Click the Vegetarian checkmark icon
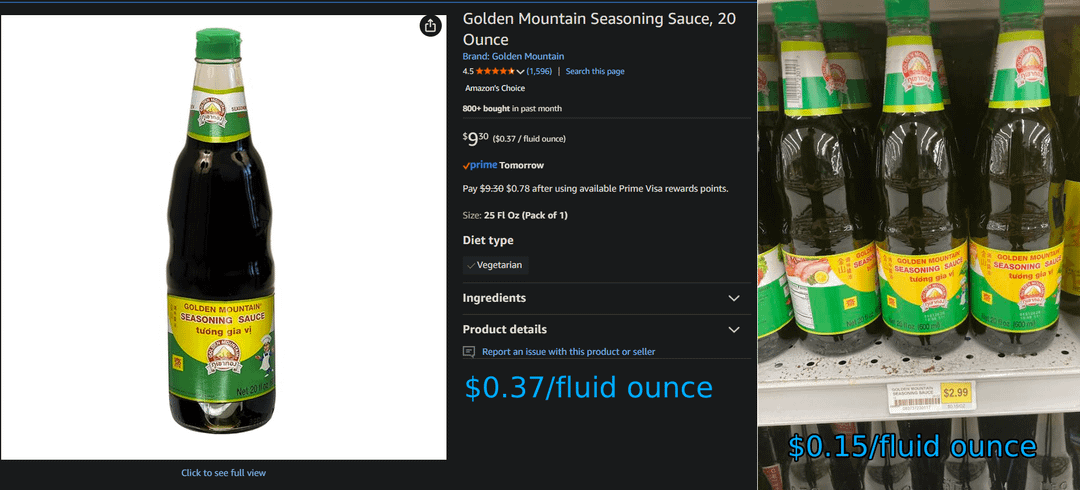1080x490 pixels. [x=471, y=265]
